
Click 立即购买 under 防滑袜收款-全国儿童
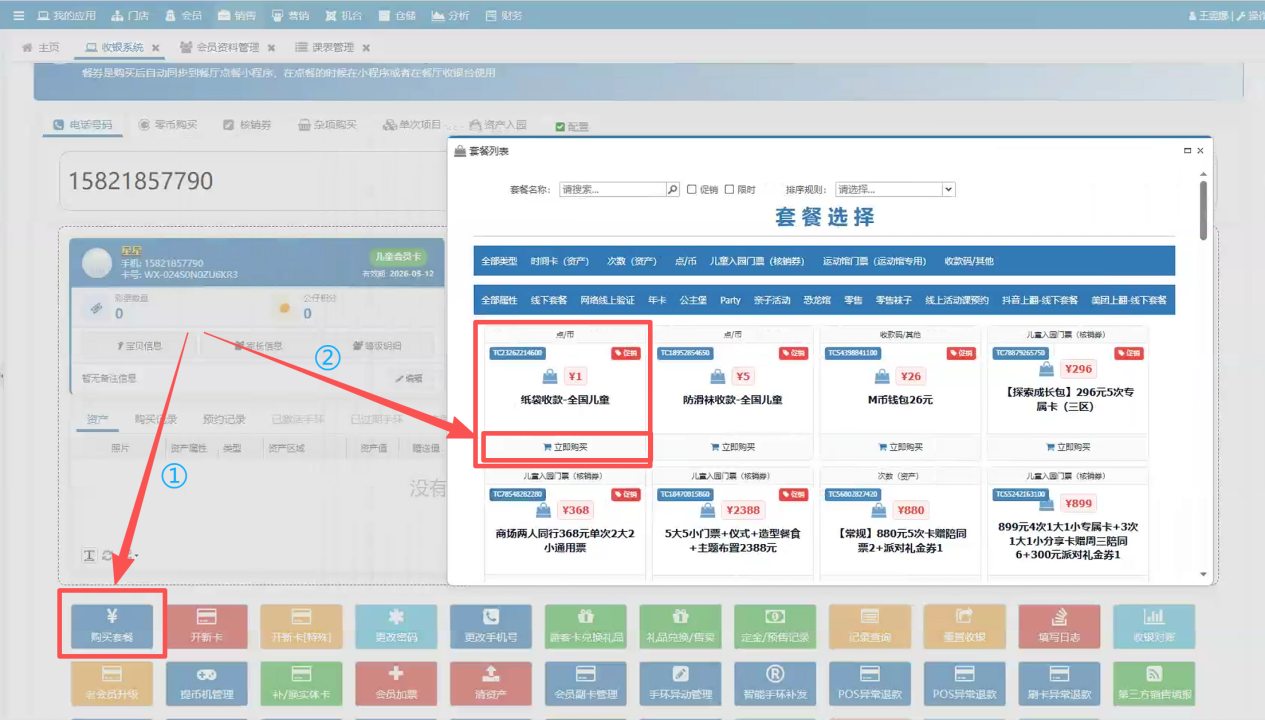733,447
